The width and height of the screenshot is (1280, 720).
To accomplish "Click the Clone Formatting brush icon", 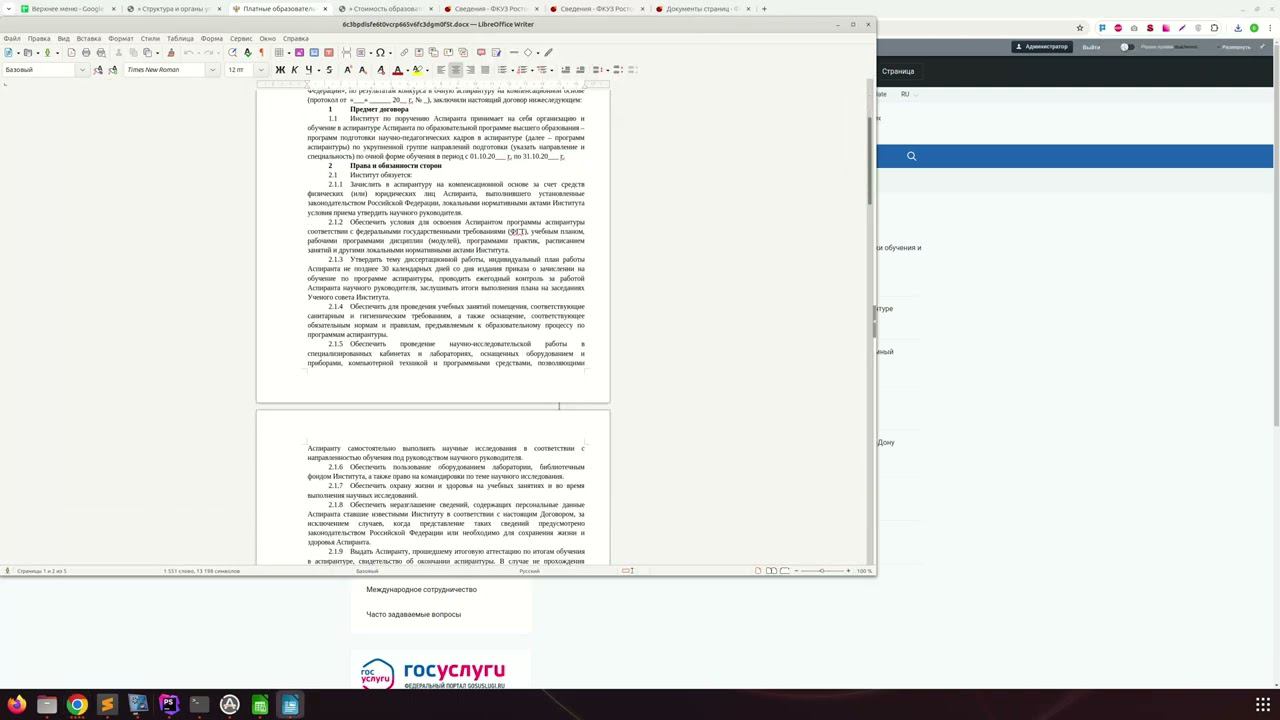I will coord(171,52).
